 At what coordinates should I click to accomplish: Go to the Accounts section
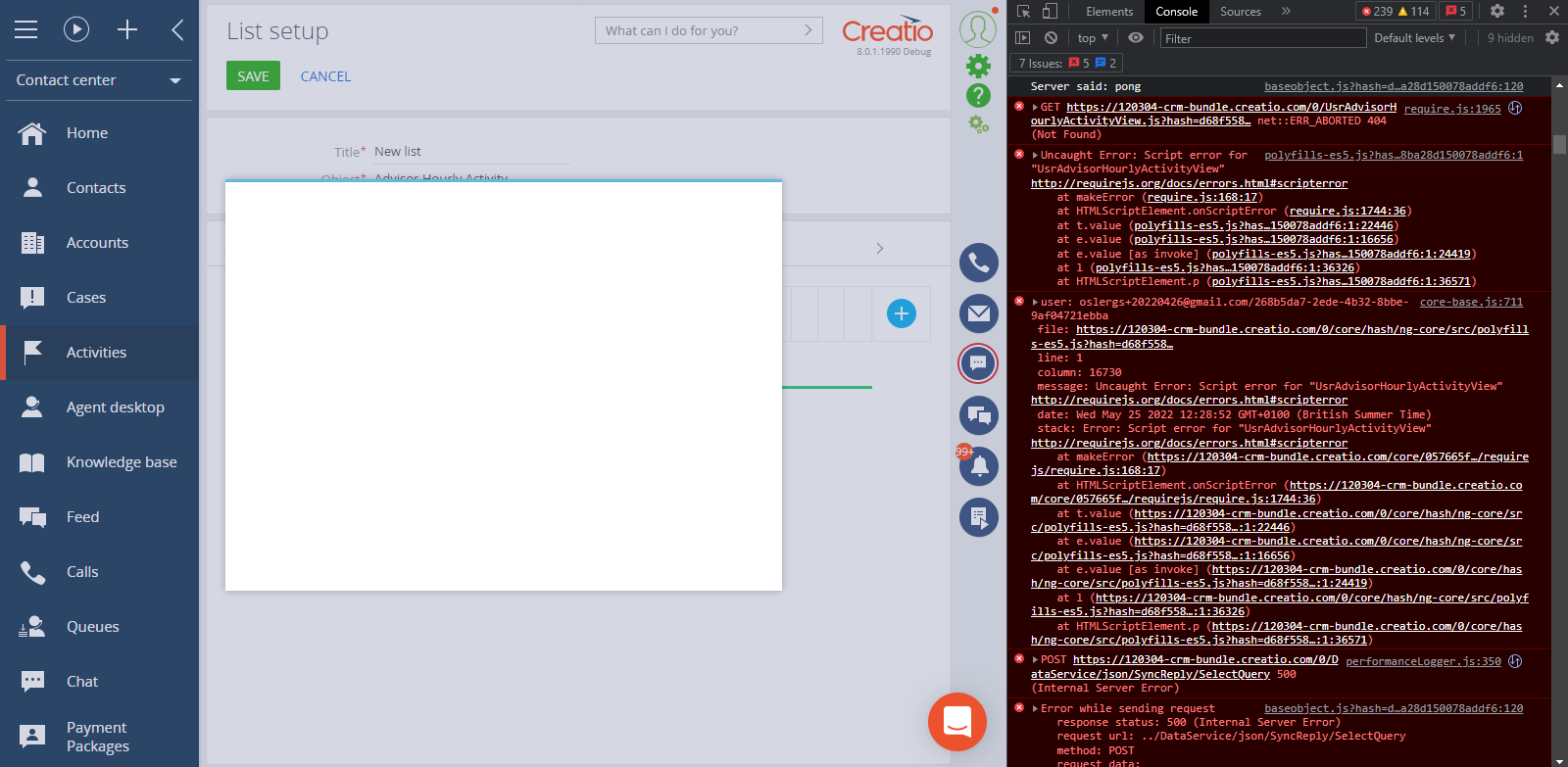[x=99, y=243]
